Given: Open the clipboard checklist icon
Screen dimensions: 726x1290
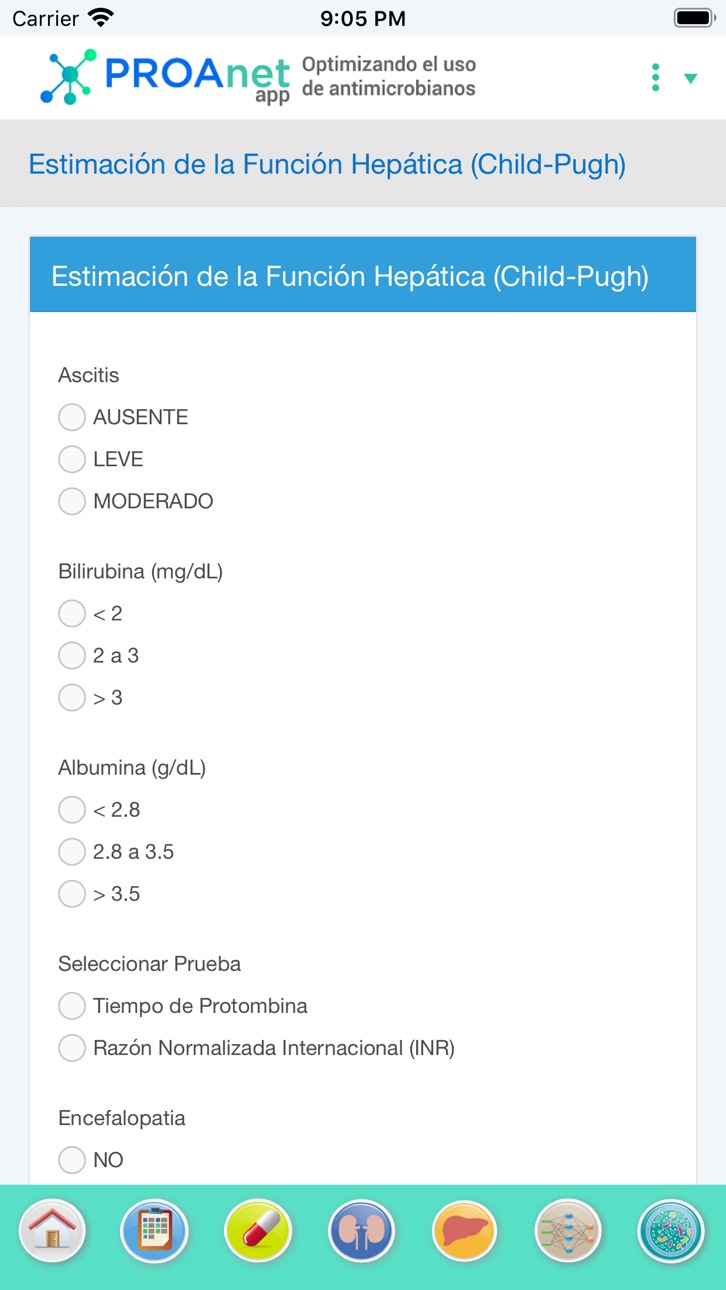Looking at the screenshot, I should [154, 1231].
